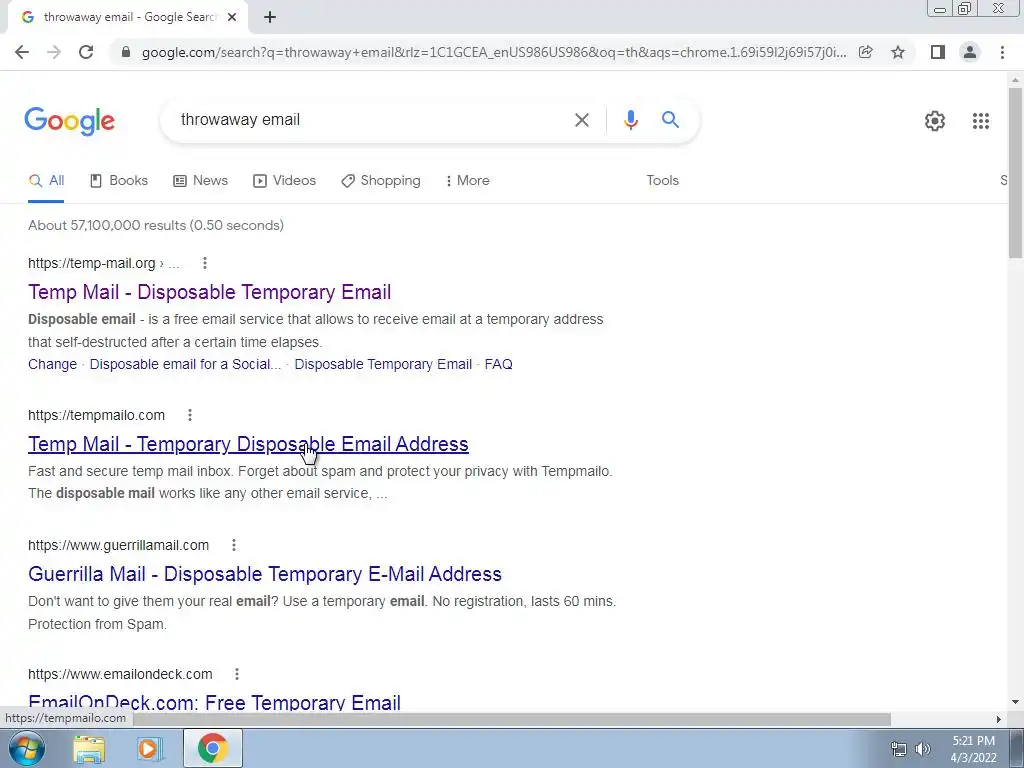Open Chrome side panel icon

coord(938,52)
